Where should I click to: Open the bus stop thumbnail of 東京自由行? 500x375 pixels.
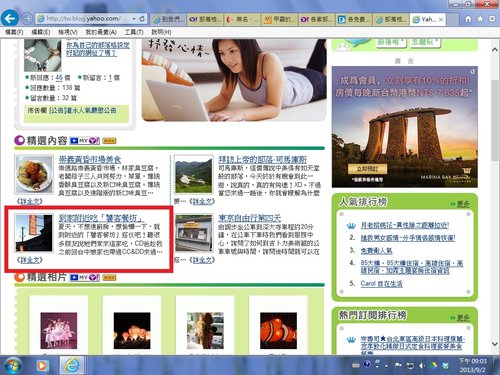pos(194,233)
